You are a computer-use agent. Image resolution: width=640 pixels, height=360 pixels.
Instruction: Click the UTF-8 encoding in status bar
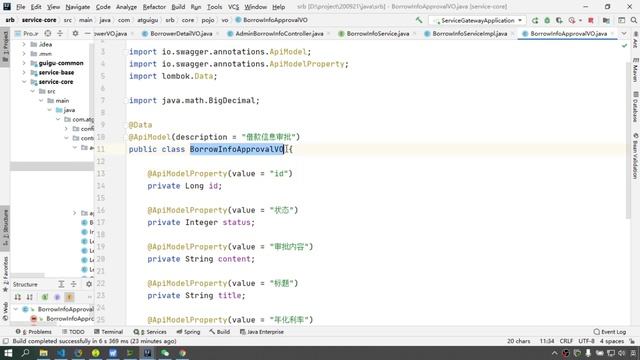pyautogui.click(x=586, y=341)
